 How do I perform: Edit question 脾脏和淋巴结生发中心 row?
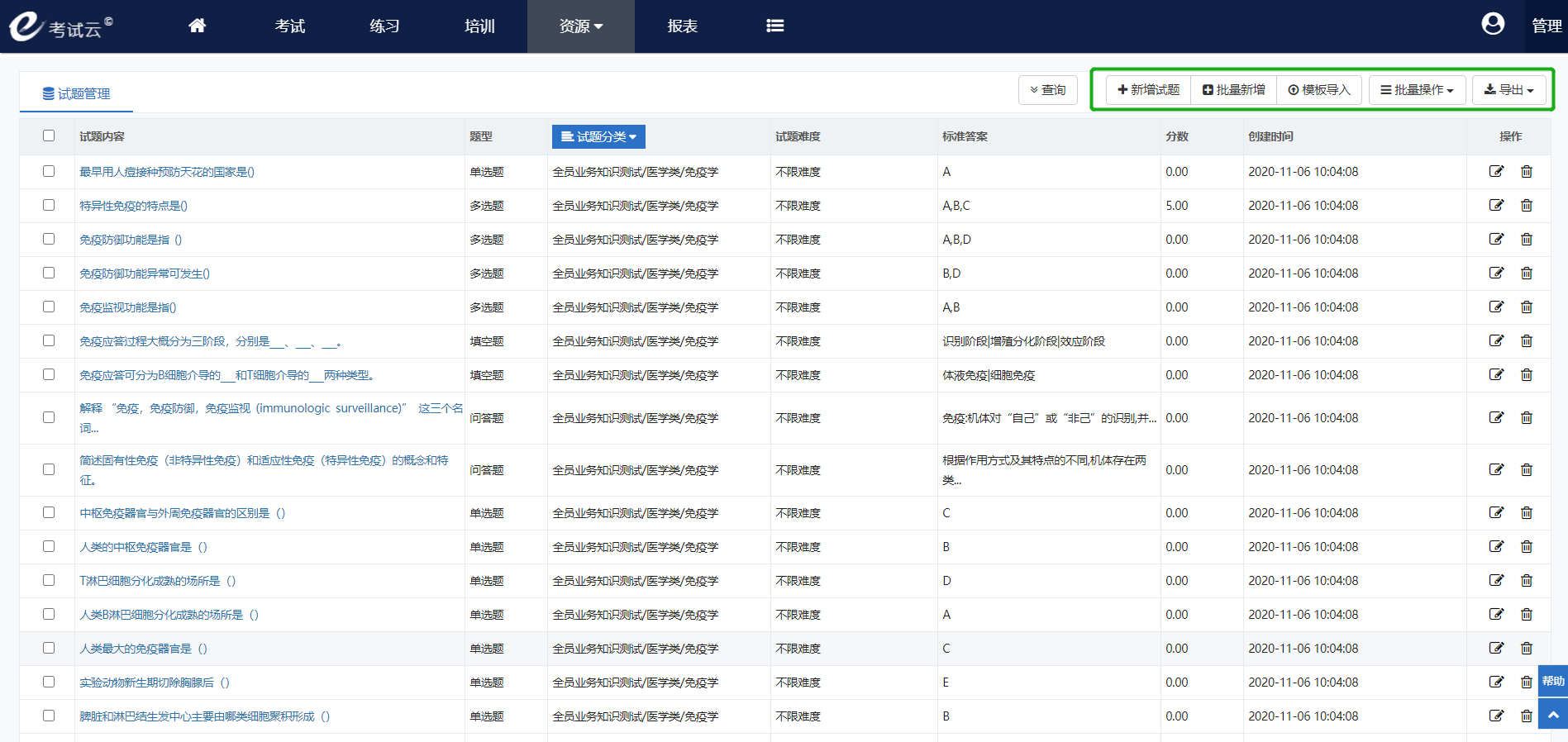pos(1496,716)
